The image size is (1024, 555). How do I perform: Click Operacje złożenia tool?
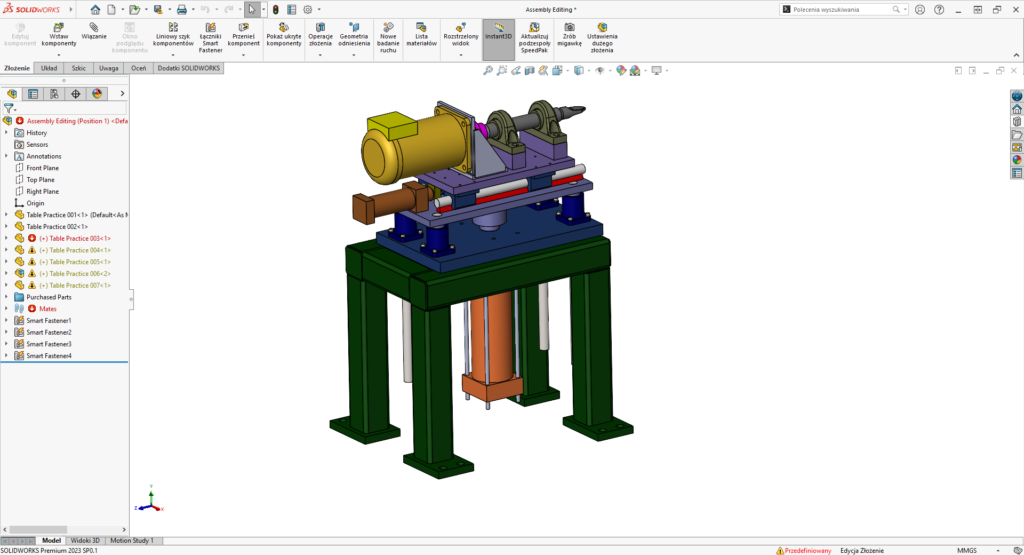[320, 37]
